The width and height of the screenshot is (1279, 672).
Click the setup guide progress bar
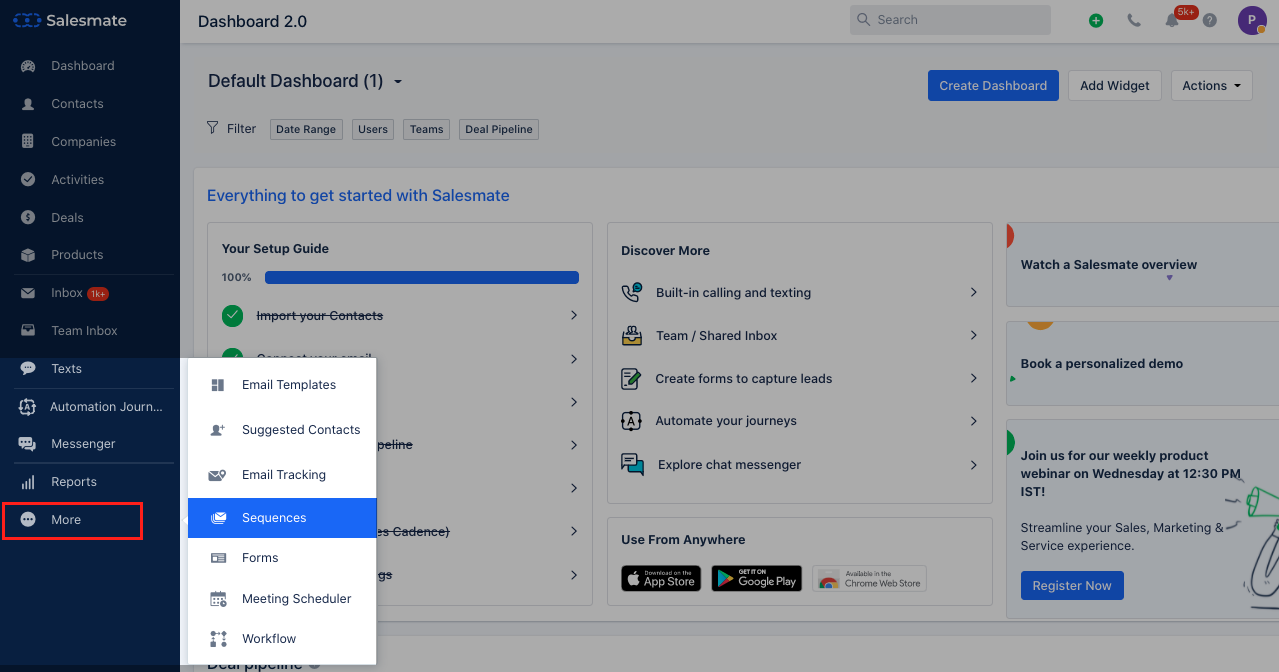(422, 277)
